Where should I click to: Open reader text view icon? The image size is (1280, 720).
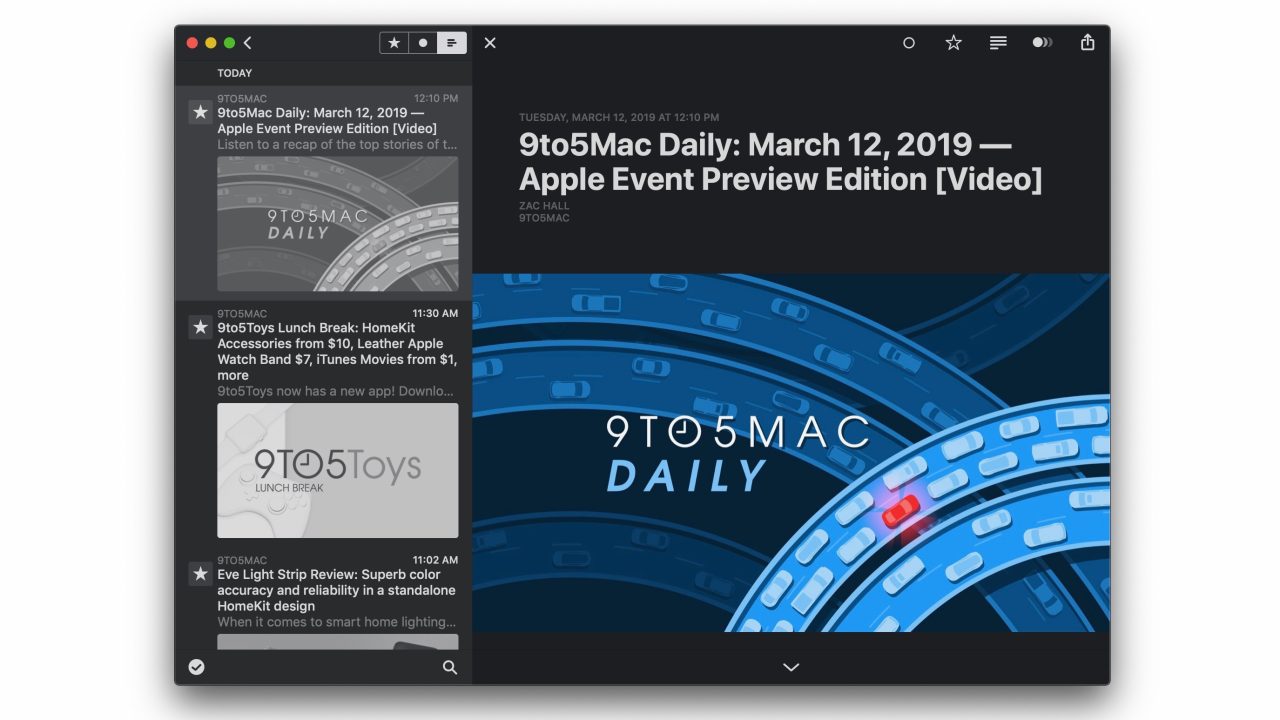[998, 43]
